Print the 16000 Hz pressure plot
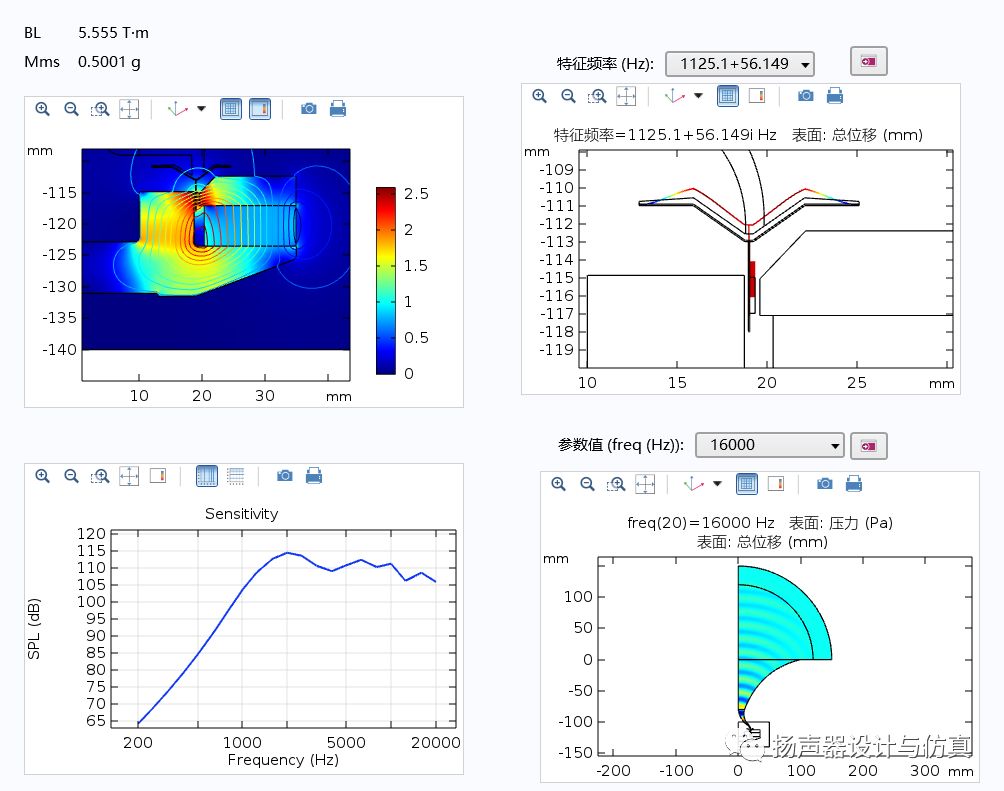The width and height of the screenshot is (1004, 791). [853, 484]
